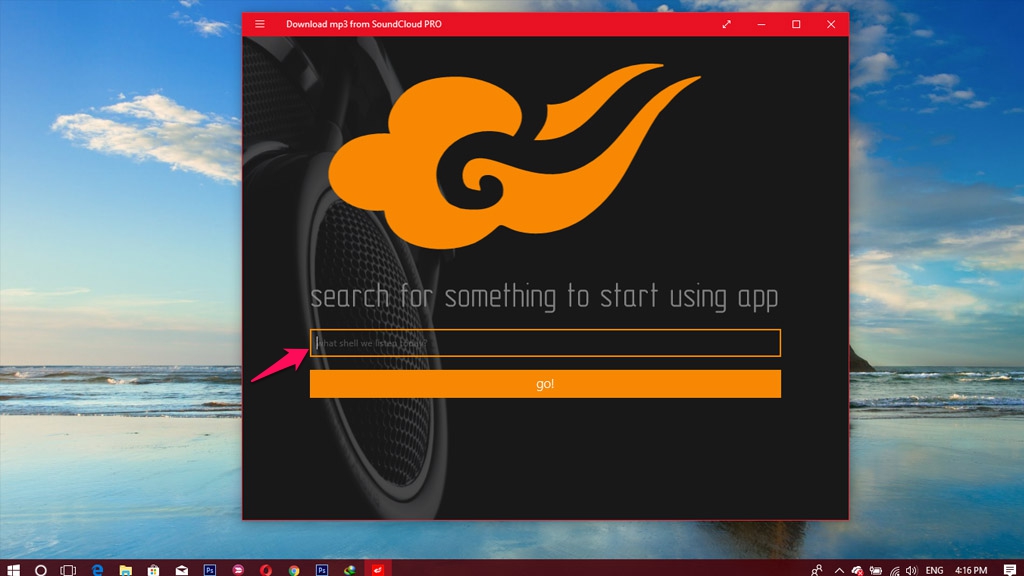Image resolution: width=1024 pixels, height=576 pixels.
Task: Open the Action Center notifications icon
Action: click(1010, 570)
